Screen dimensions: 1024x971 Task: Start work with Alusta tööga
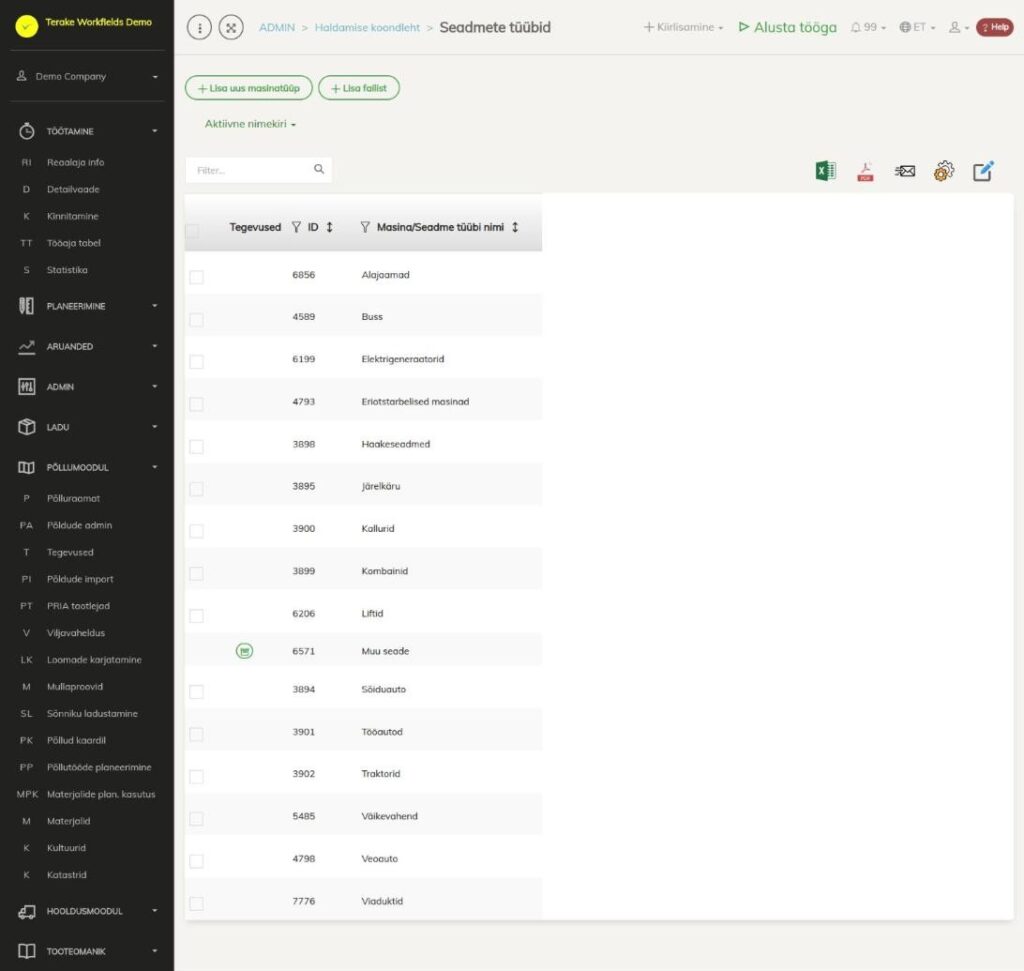(788, 27)
